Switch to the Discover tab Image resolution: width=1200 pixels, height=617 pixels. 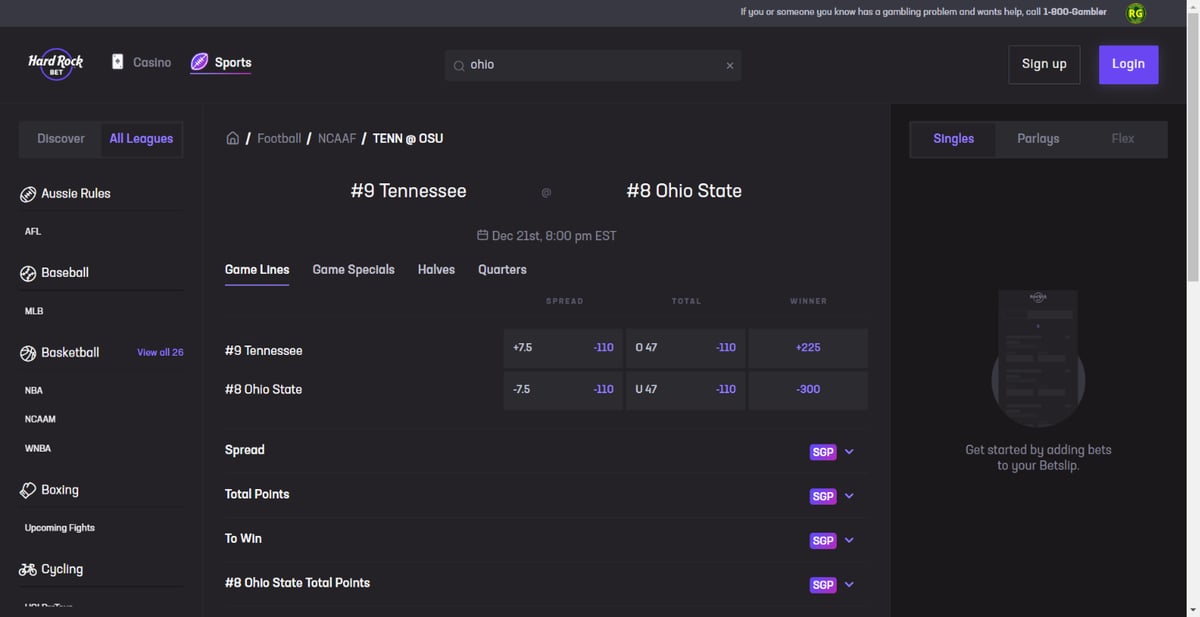61,138
